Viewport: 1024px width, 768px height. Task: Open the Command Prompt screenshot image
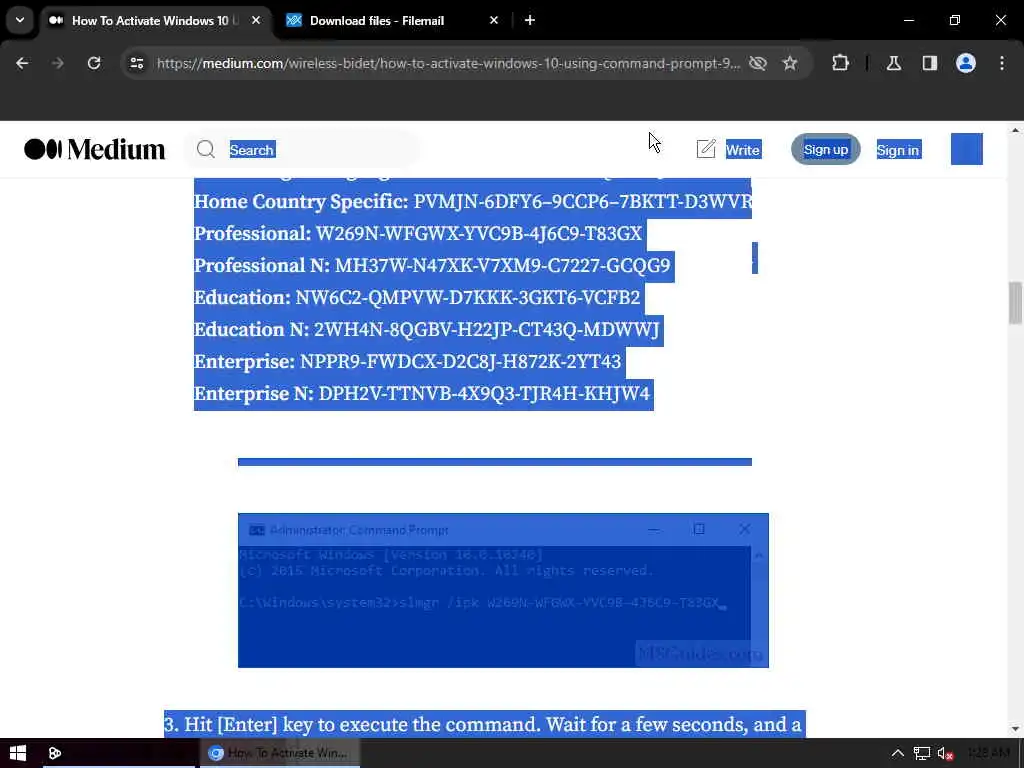pos(503,590)
